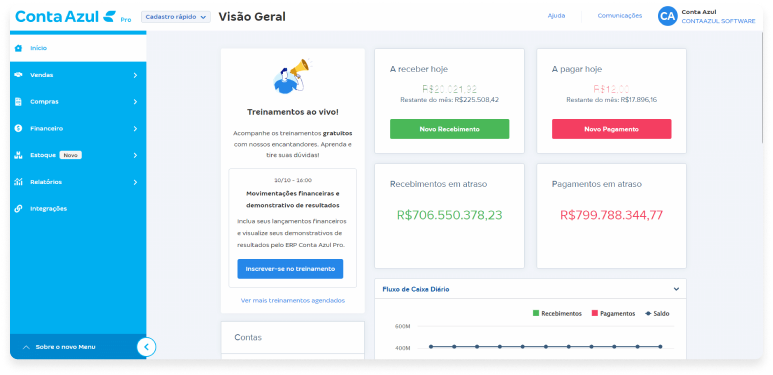773x375 pixels.
Task: Click the 600M chart axis label
Action: tap(402, 326)
